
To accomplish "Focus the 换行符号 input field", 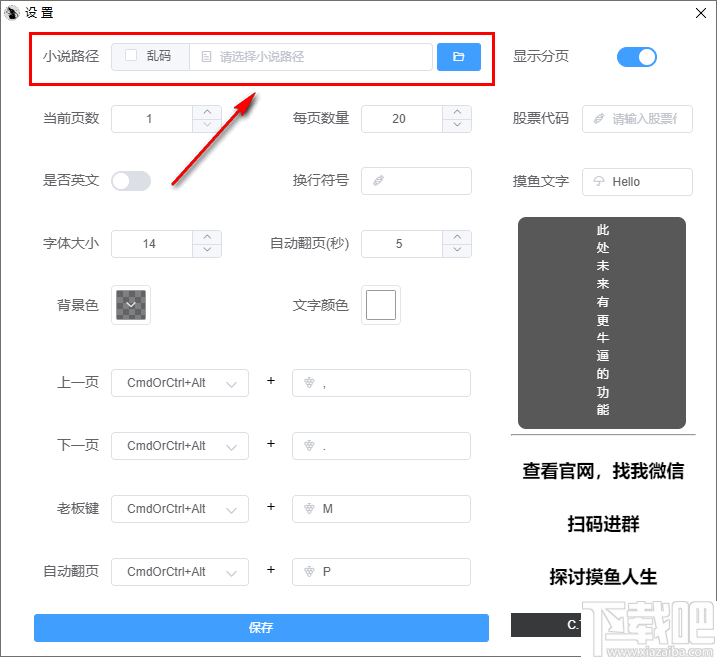I will click(x=416, y=181).
